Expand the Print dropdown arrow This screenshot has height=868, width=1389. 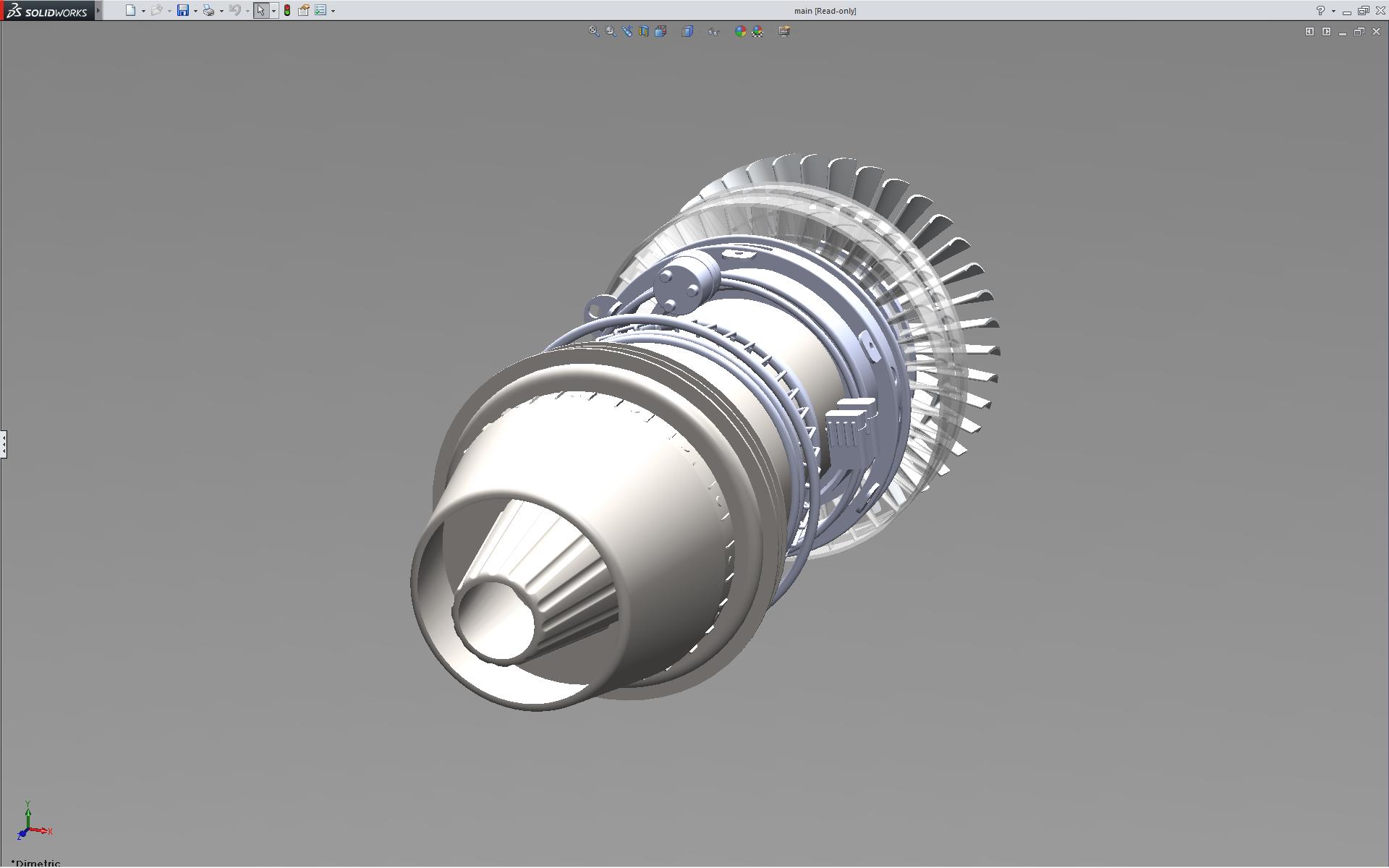(221, 11)
